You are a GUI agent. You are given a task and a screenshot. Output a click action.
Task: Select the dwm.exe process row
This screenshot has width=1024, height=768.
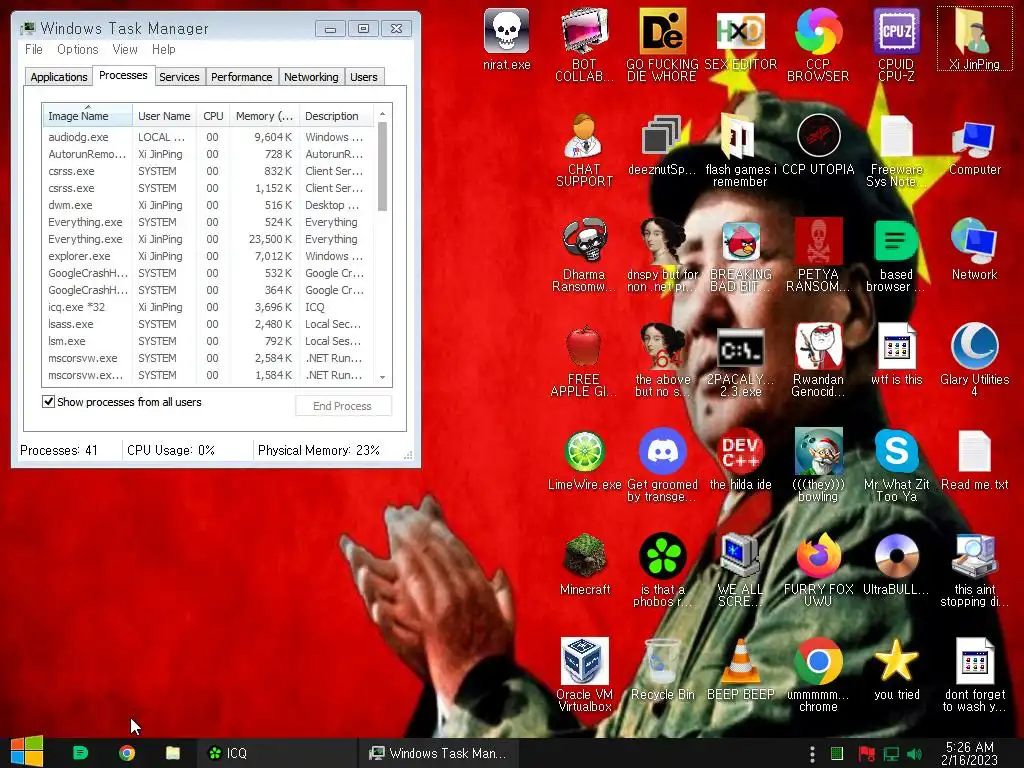[209, 205]
